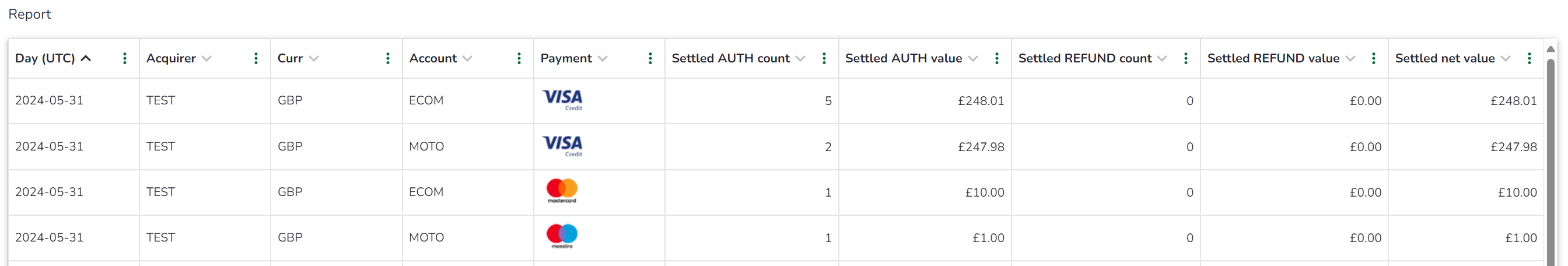Sort by Settled REFUND count header
This screenshot has height=266, width=1568.
pos(1084,58)
